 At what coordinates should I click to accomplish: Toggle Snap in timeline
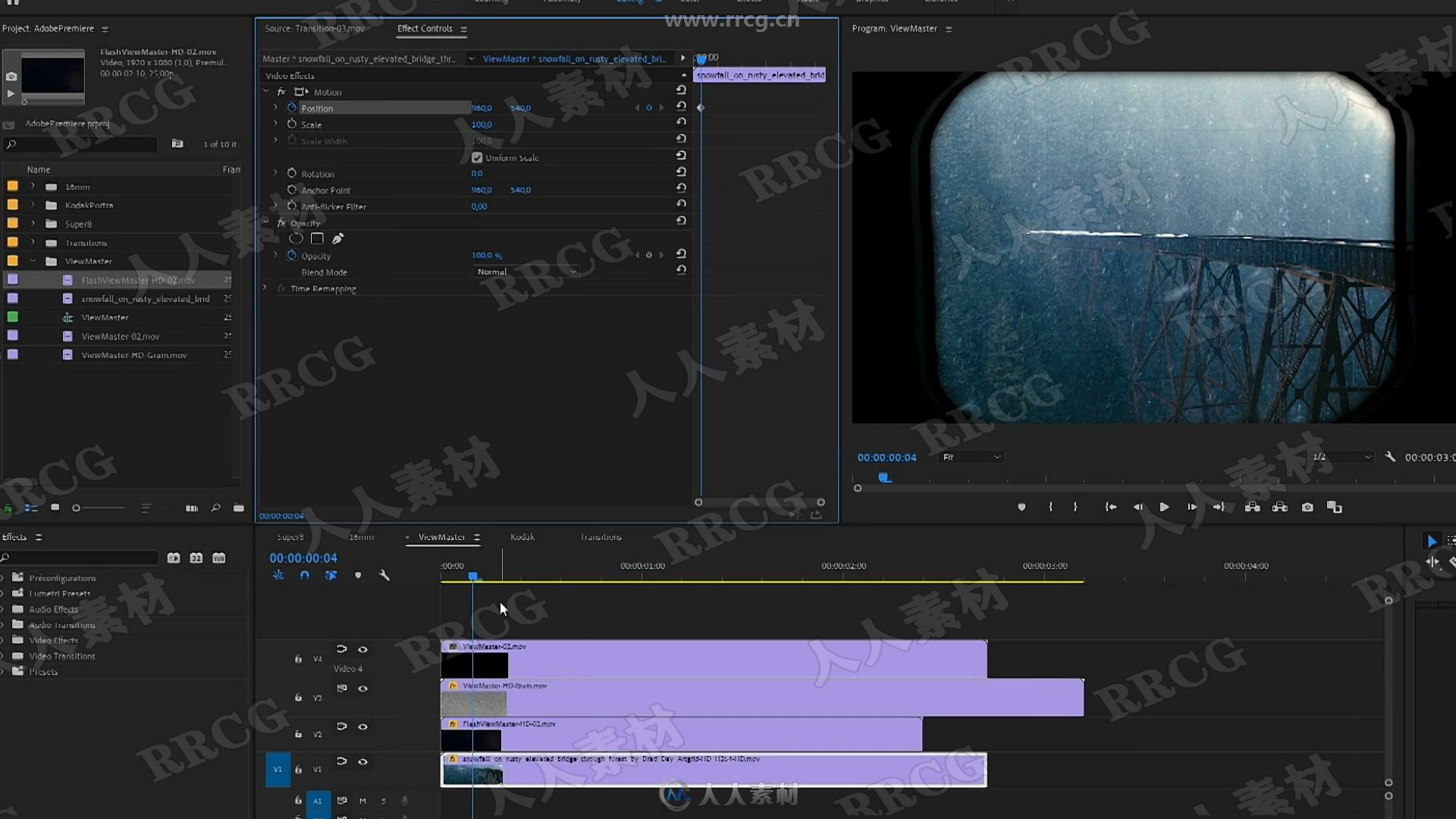coord(304,576)
